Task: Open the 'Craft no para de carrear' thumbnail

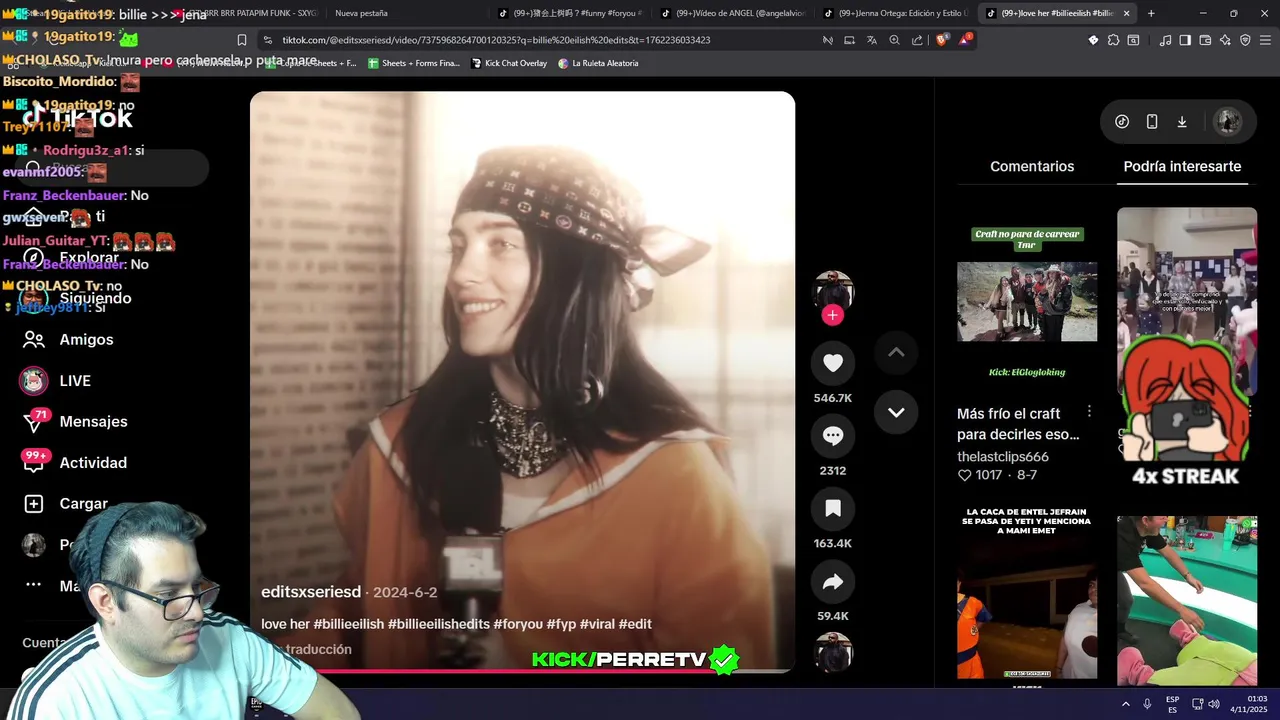Action: tap(1027, 301)
